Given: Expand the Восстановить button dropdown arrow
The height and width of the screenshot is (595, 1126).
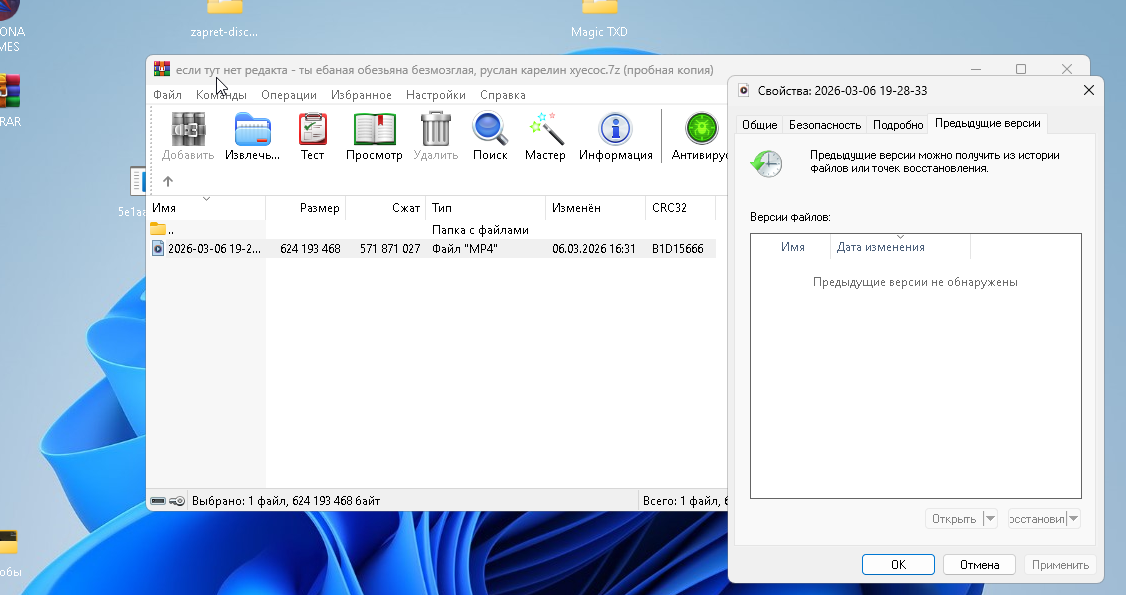Looking at the screenshot, I should (1073, 519).
